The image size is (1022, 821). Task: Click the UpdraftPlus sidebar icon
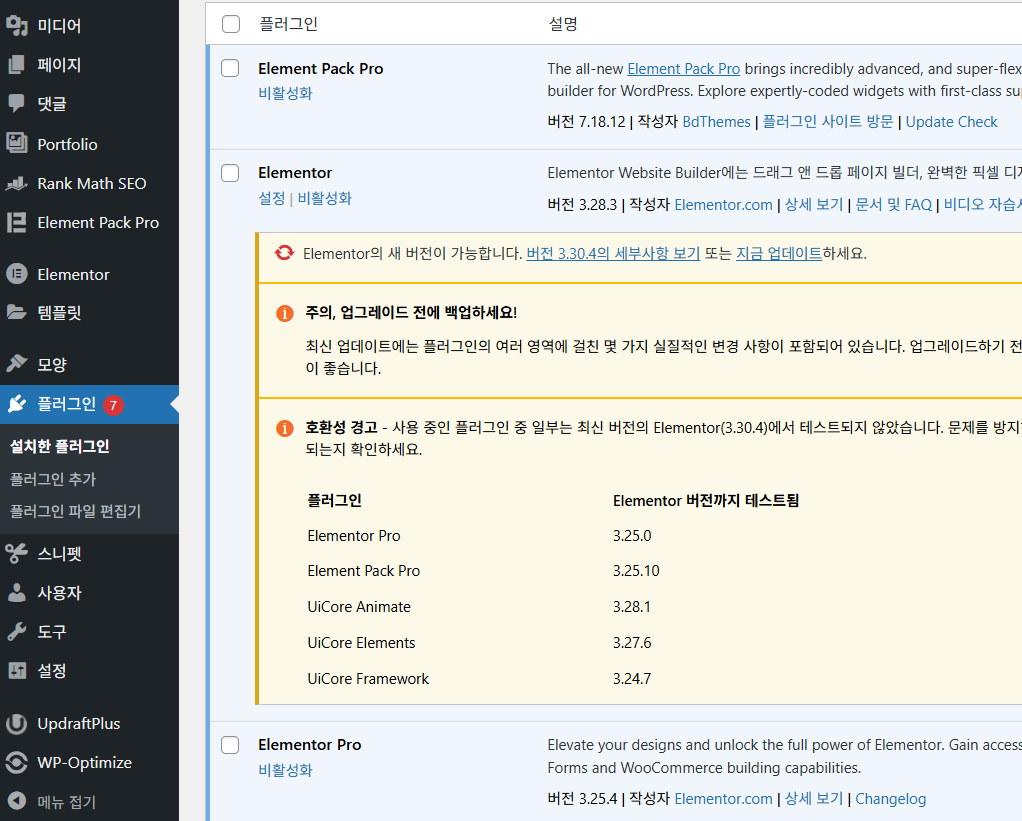pyautogui.click(x=17, y=723)
